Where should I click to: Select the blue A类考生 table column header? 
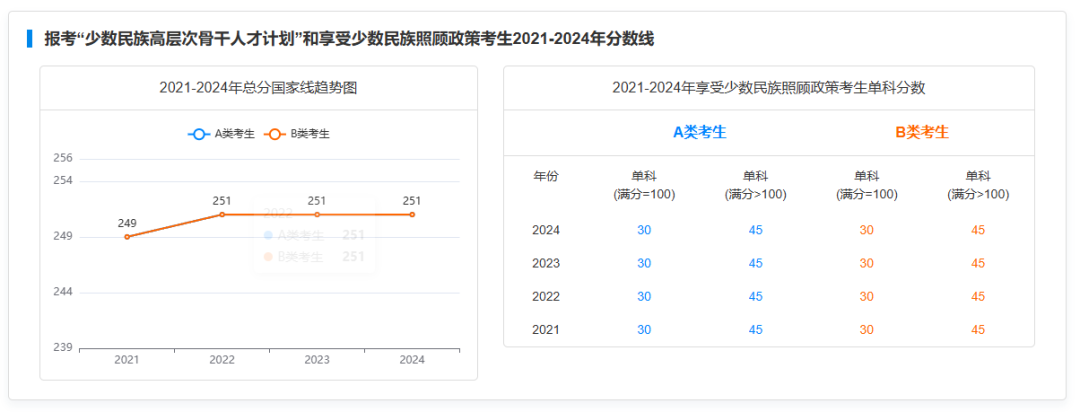[699, 132]
